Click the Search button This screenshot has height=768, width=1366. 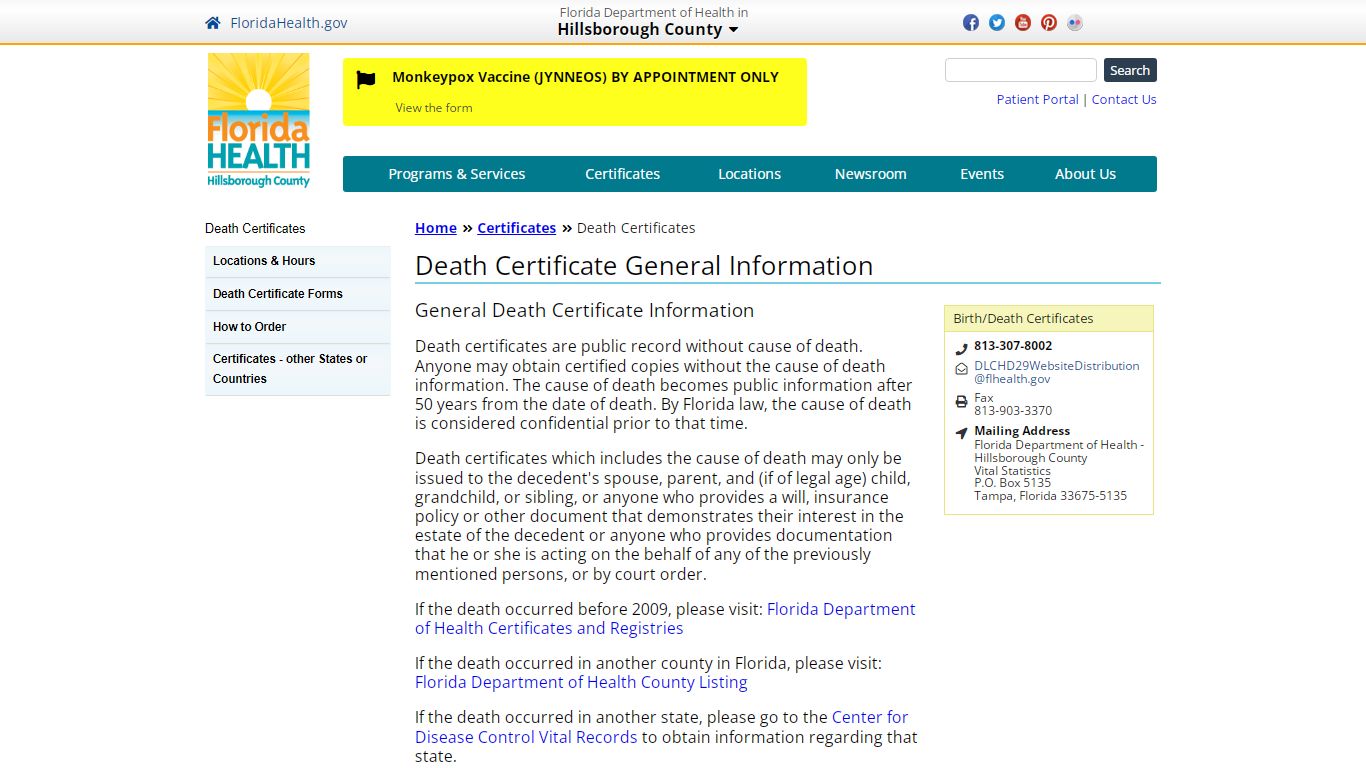point(1130,70)
